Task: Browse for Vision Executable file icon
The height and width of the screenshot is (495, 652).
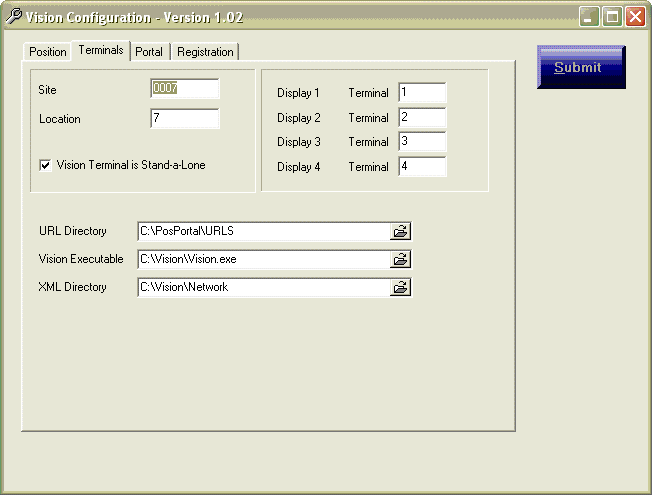Action: pos(400,259)
